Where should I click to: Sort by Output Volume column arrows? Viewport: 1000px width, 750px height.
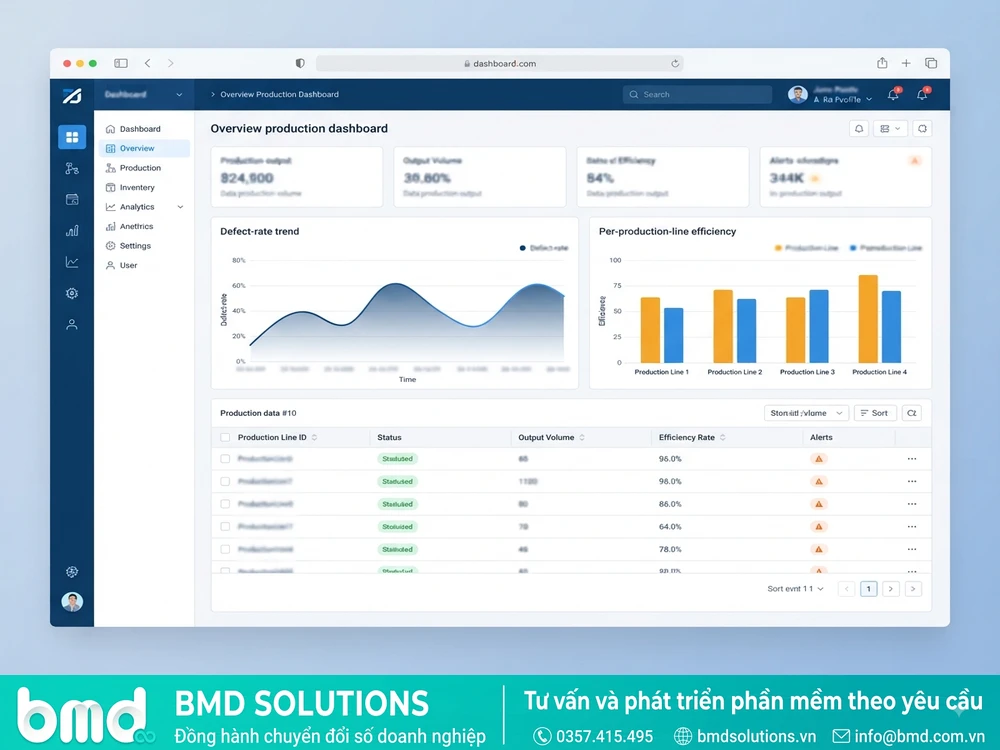[582, 438]
